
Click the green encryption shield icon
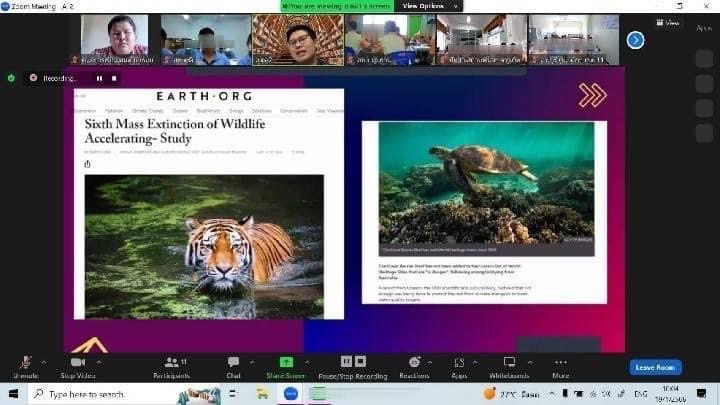coord(11,78)
